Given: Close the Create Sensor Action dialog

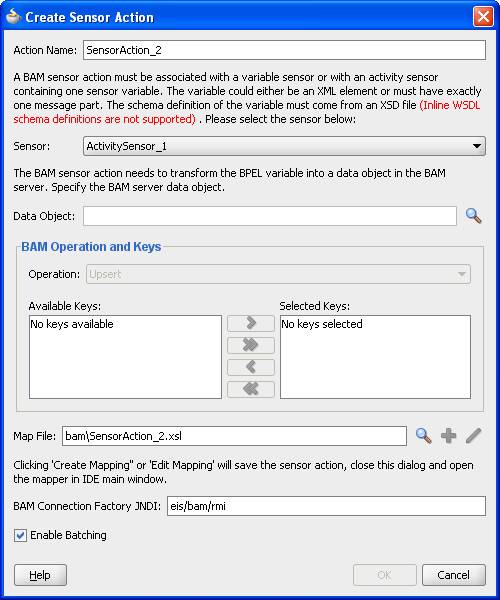Looking at the screenshot, I should coord(483,16).
